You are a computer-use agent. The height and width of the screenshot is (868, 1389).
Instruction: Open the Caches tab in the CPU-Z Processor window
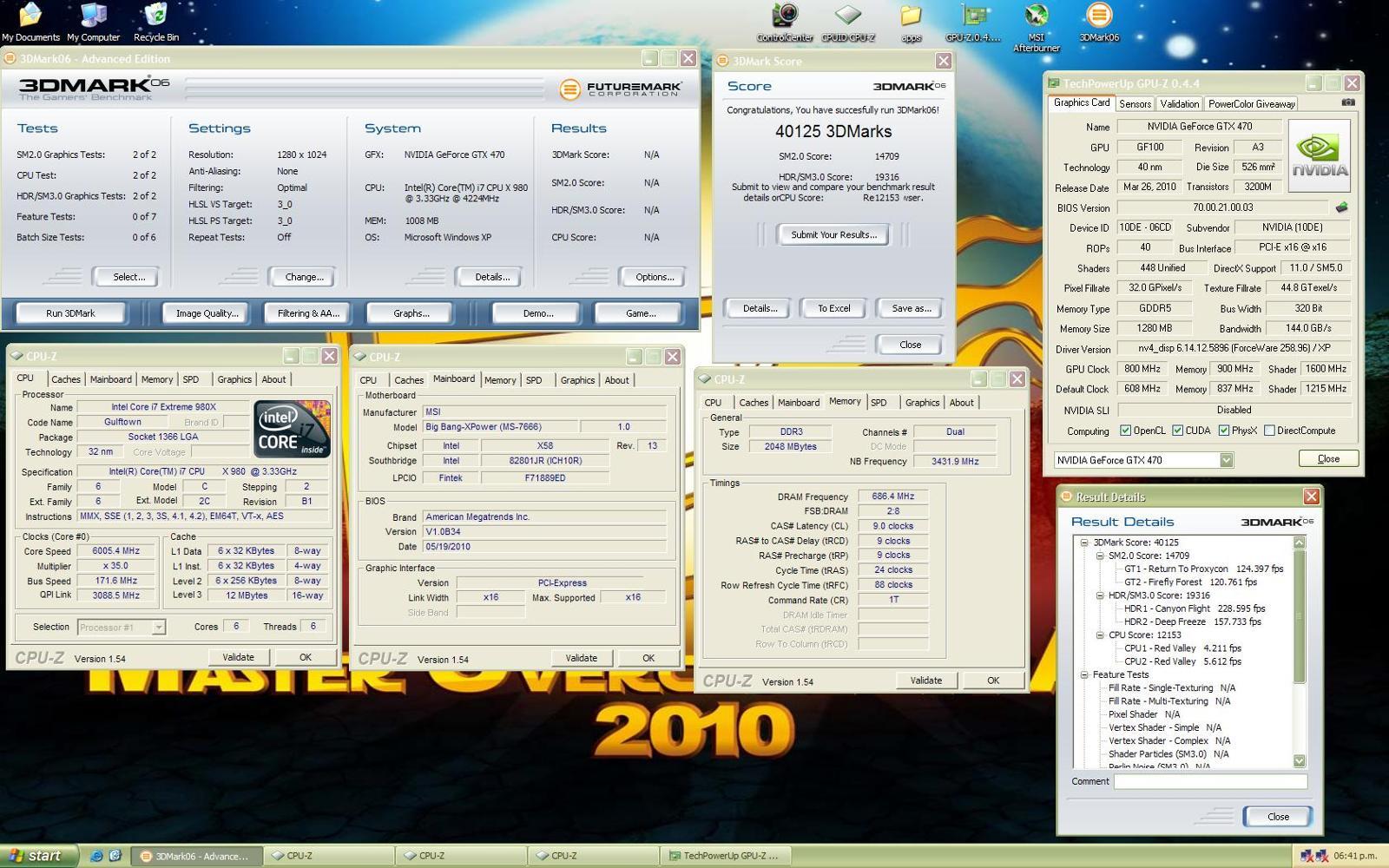coord(65,379)
